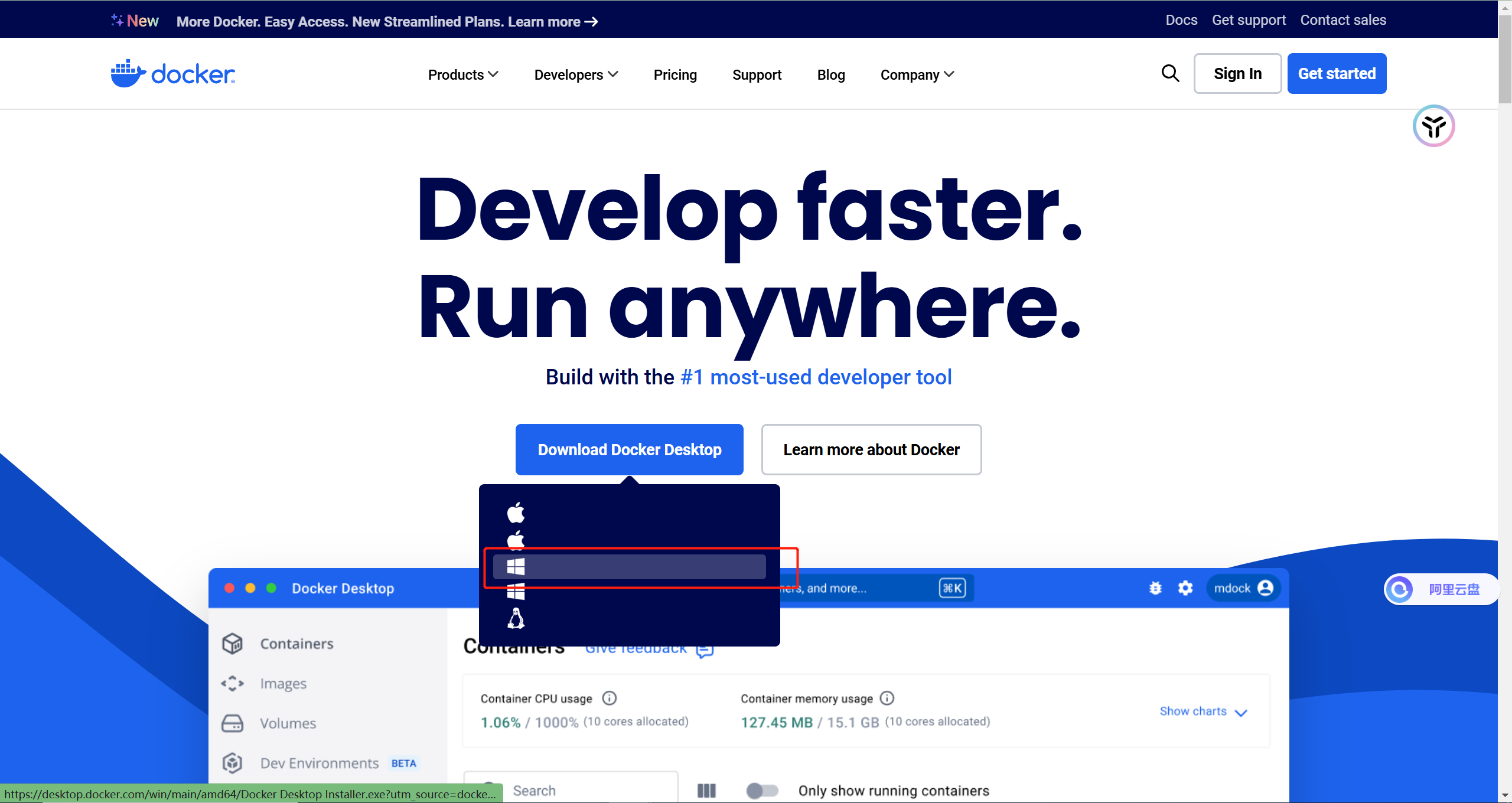Click Docker Desktop top search bar

[876, 588]
